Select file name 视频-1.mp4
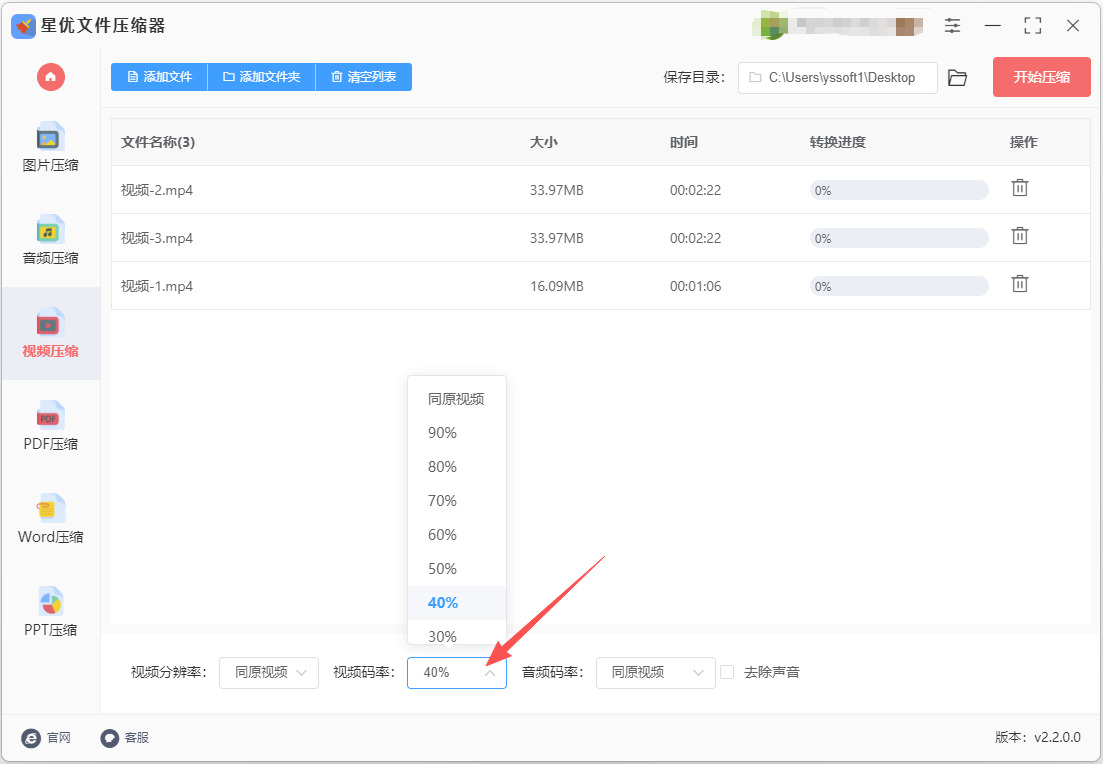 157,286
